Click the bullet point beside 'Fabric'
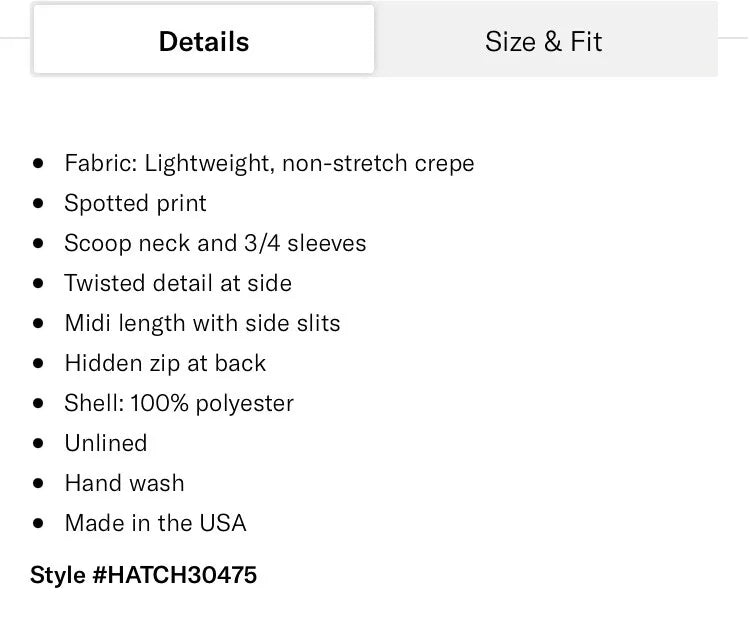Image resolution: width=750 pixels, height=642 pixels. click(39, 163)
